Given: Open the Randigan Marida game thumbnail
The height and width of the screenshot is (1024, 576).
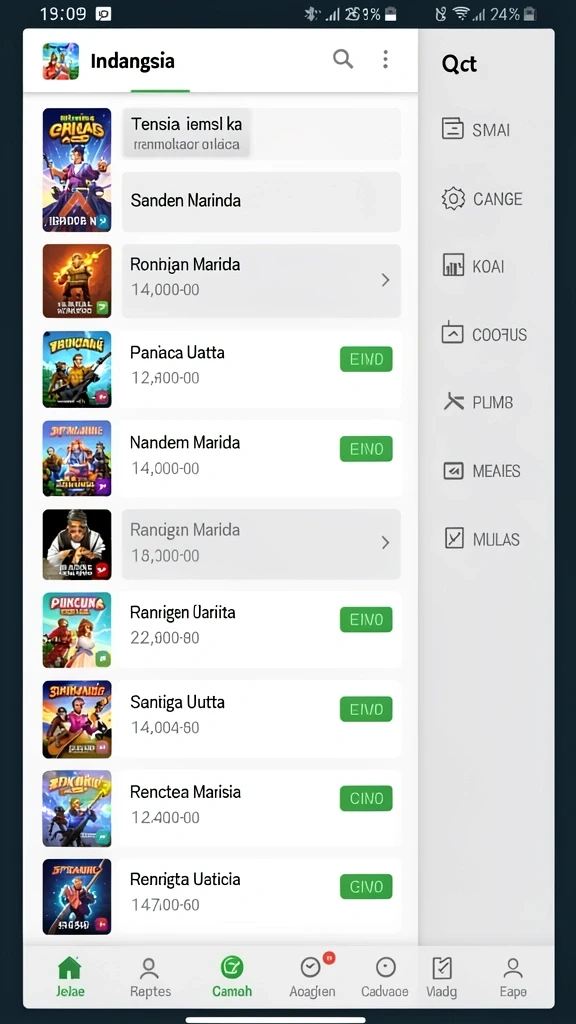Looking at the screenshot, I should coord(77,545).
